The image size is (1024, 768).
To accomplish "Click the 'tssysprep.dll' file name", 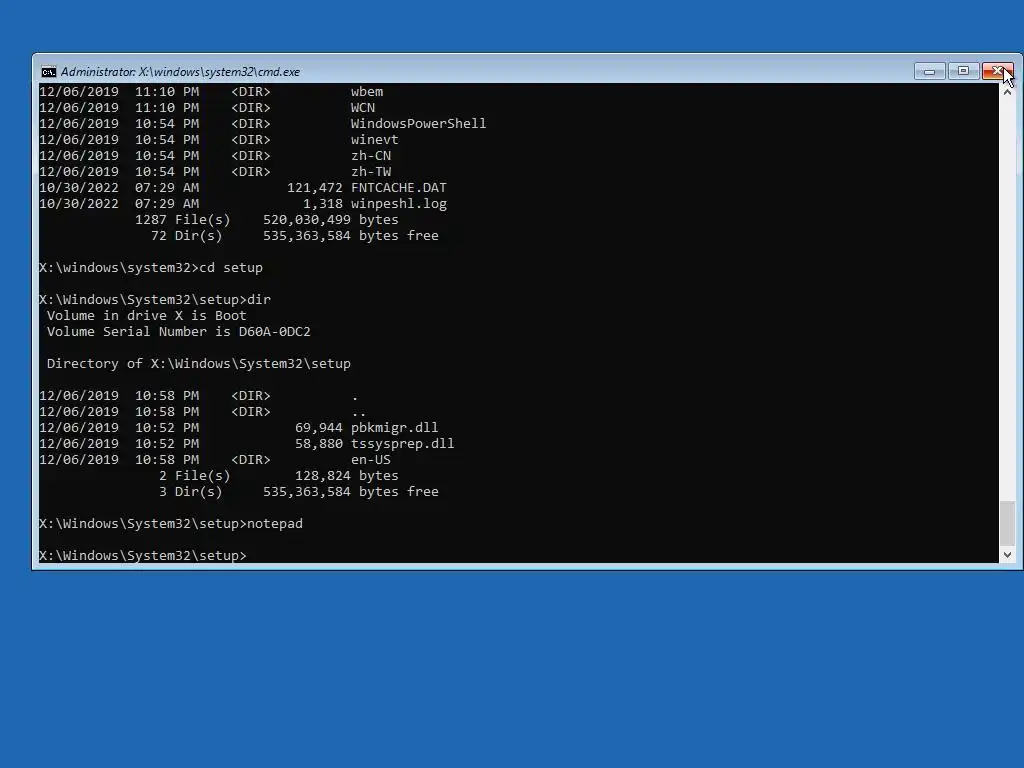I will tap(402, 443).
